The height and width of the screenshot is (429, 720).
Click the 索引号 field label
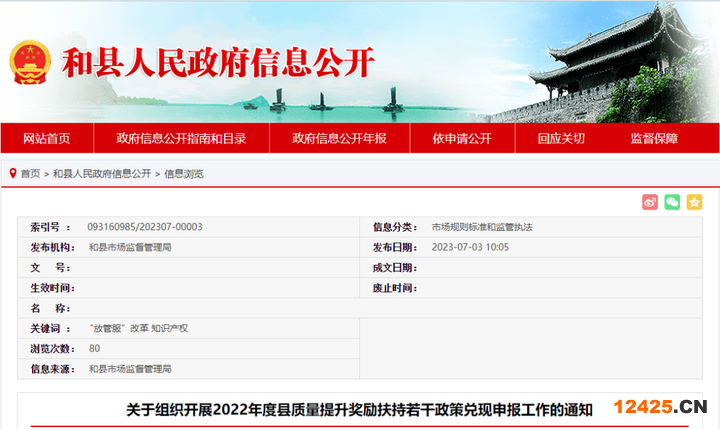pos(51,227)
